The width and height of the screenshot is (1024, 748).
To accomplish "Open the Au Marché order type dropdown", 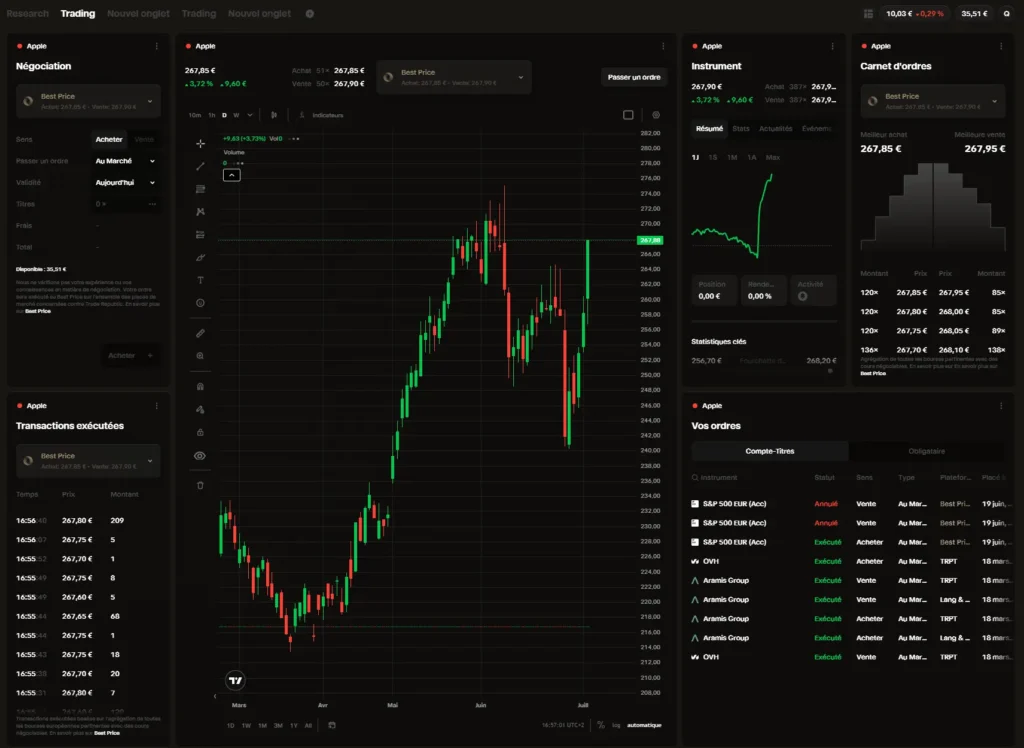I will (125, 161).
